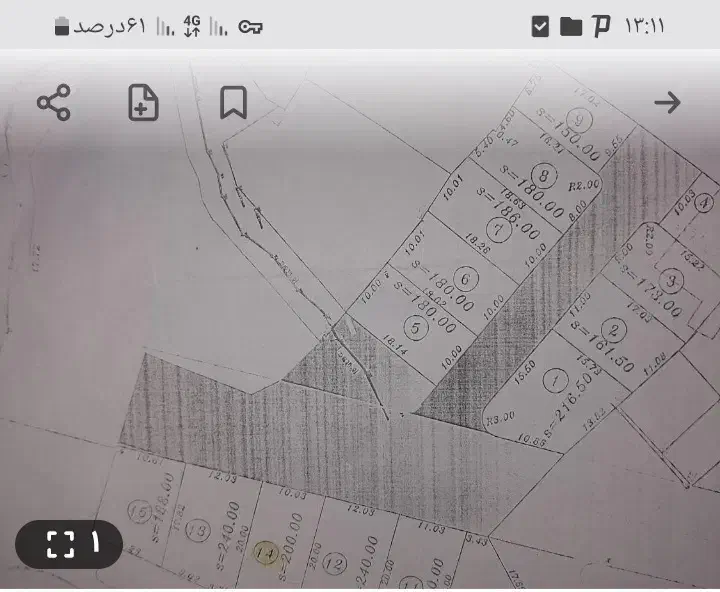Tap the S=161.50 area label
This screenshot has height=592, width=720.
[602, 346]
